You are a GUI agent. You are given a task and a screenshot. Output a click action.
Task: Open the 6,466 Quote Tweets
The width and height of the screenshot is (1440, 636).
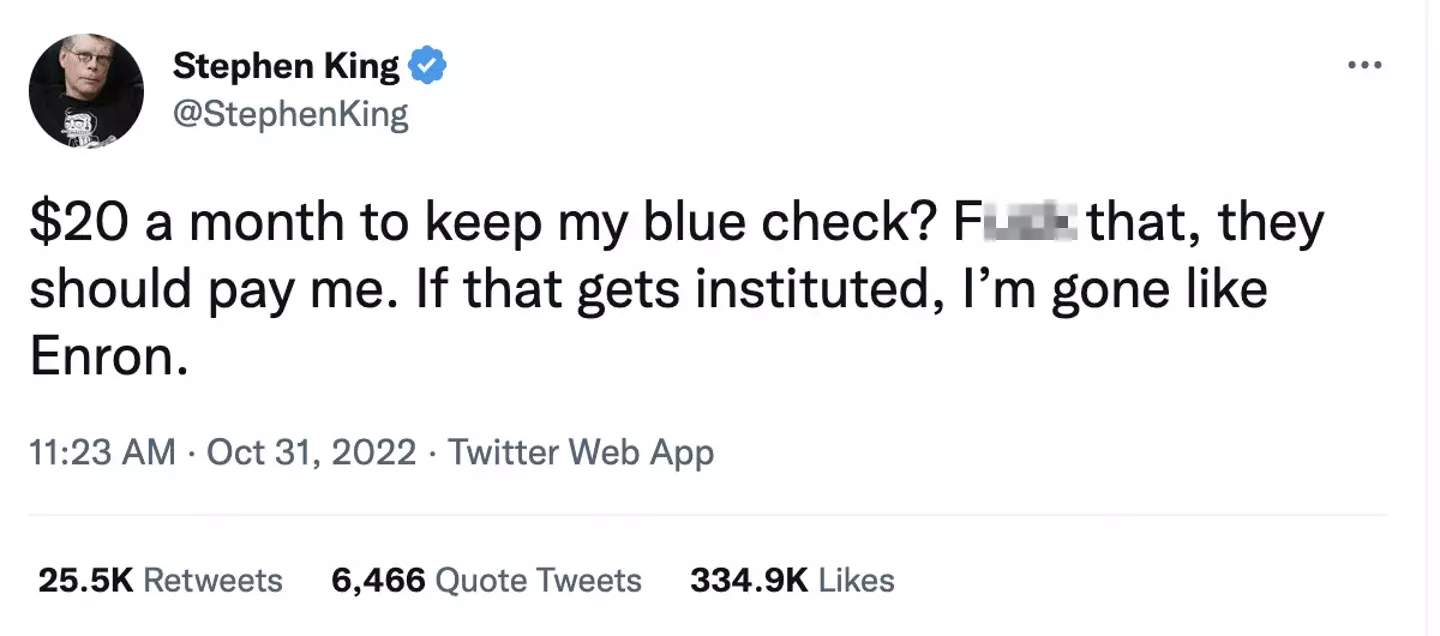pyautogui.click(x=487, y=579)
